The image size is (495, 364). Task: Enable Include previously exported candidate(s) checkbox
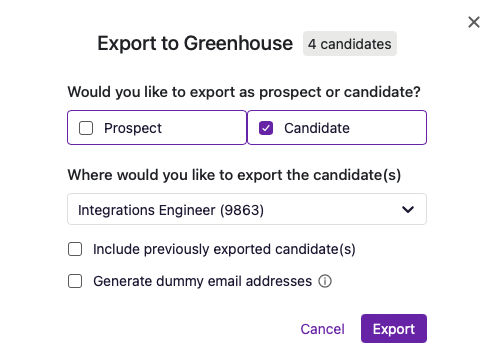(x=75, y=249)
